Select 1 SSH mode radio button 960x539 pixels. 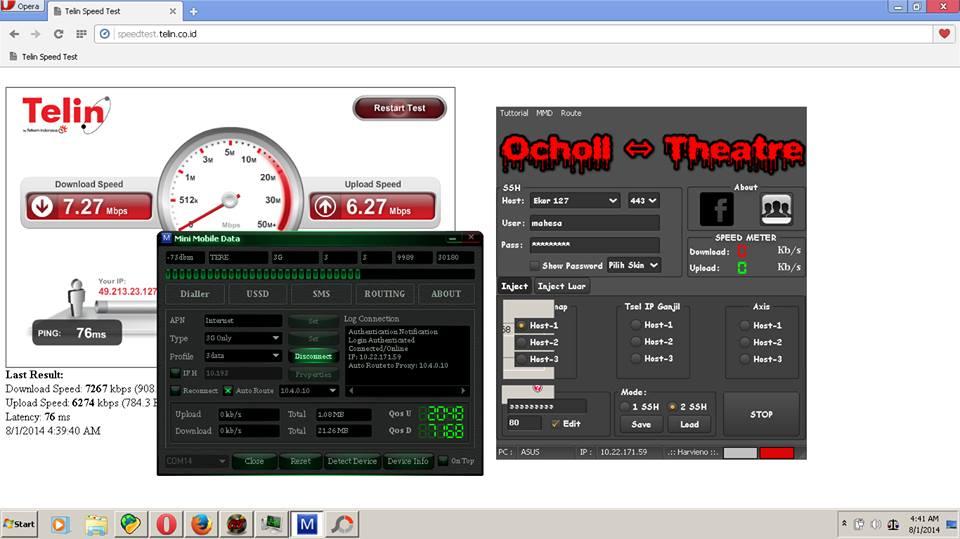(624, 407)
